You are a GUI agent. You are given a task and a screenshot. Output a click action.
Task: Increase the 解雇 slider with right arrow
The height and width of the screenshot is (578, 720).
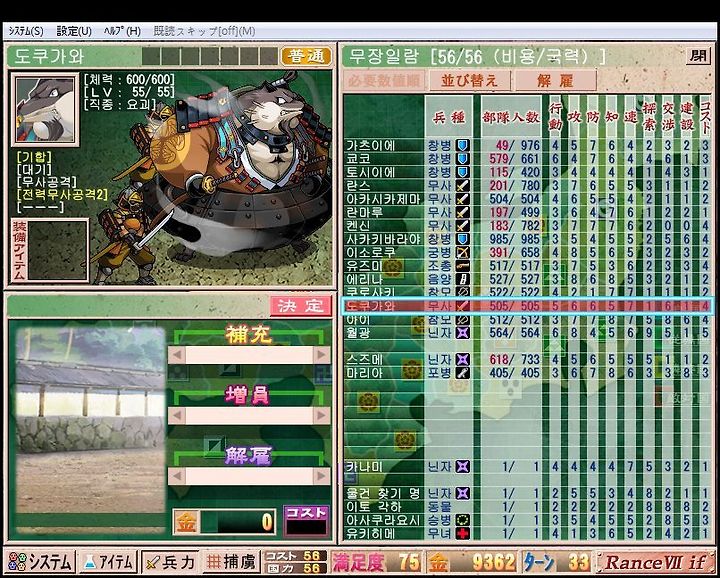click(x=322, y=476)
